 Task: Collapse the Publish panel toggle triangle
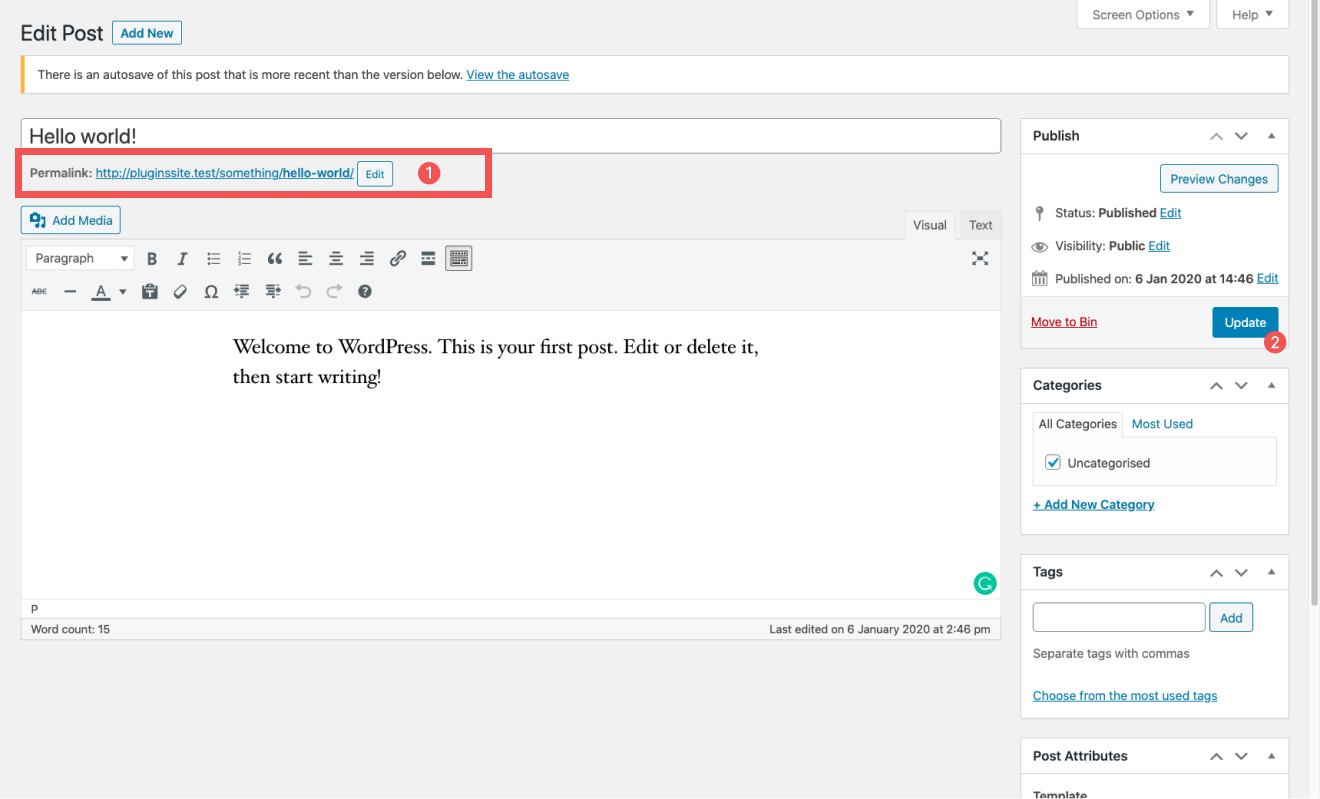pos(1272,136)
